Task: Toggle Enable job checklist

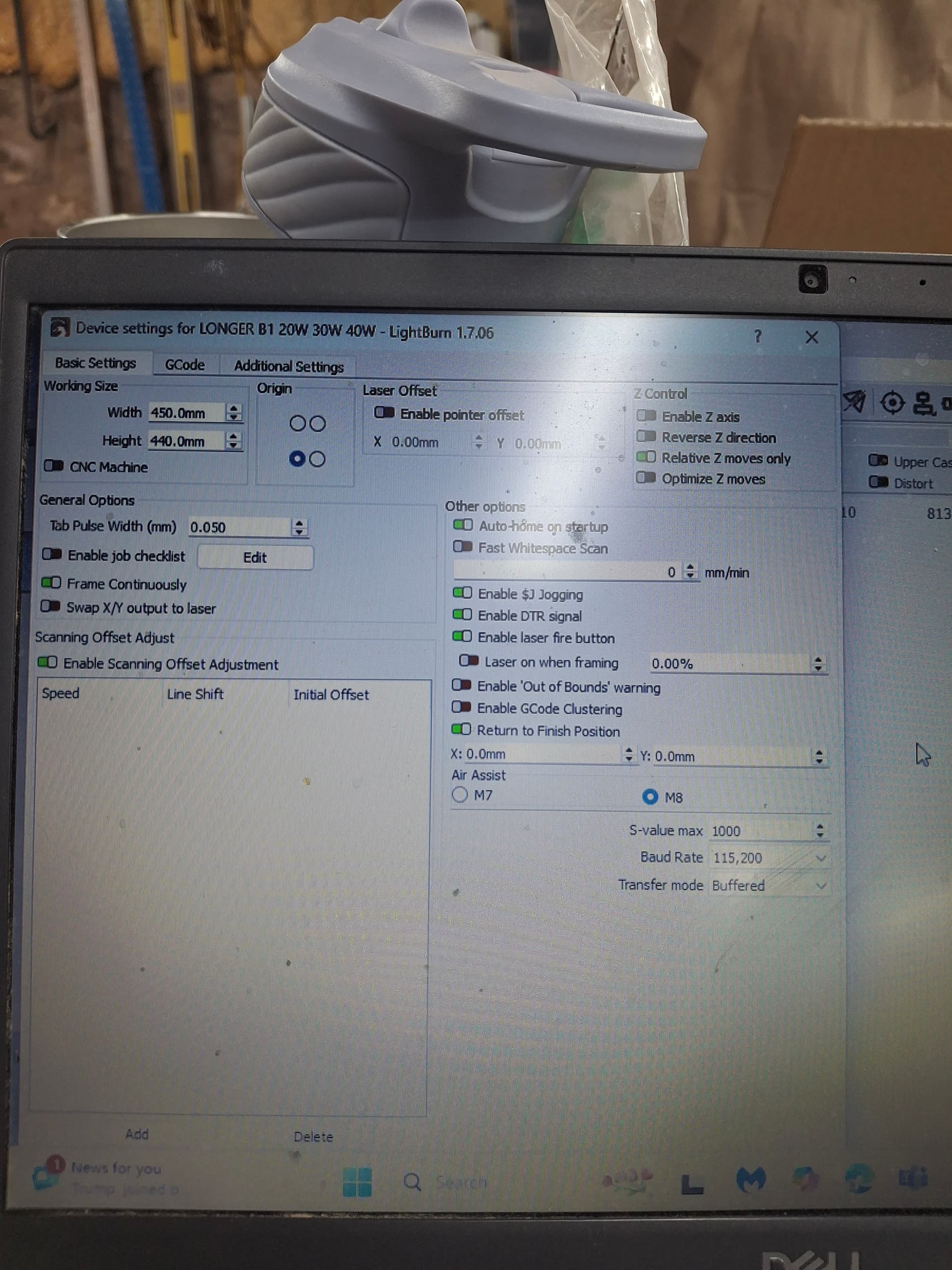Action: 52,554
